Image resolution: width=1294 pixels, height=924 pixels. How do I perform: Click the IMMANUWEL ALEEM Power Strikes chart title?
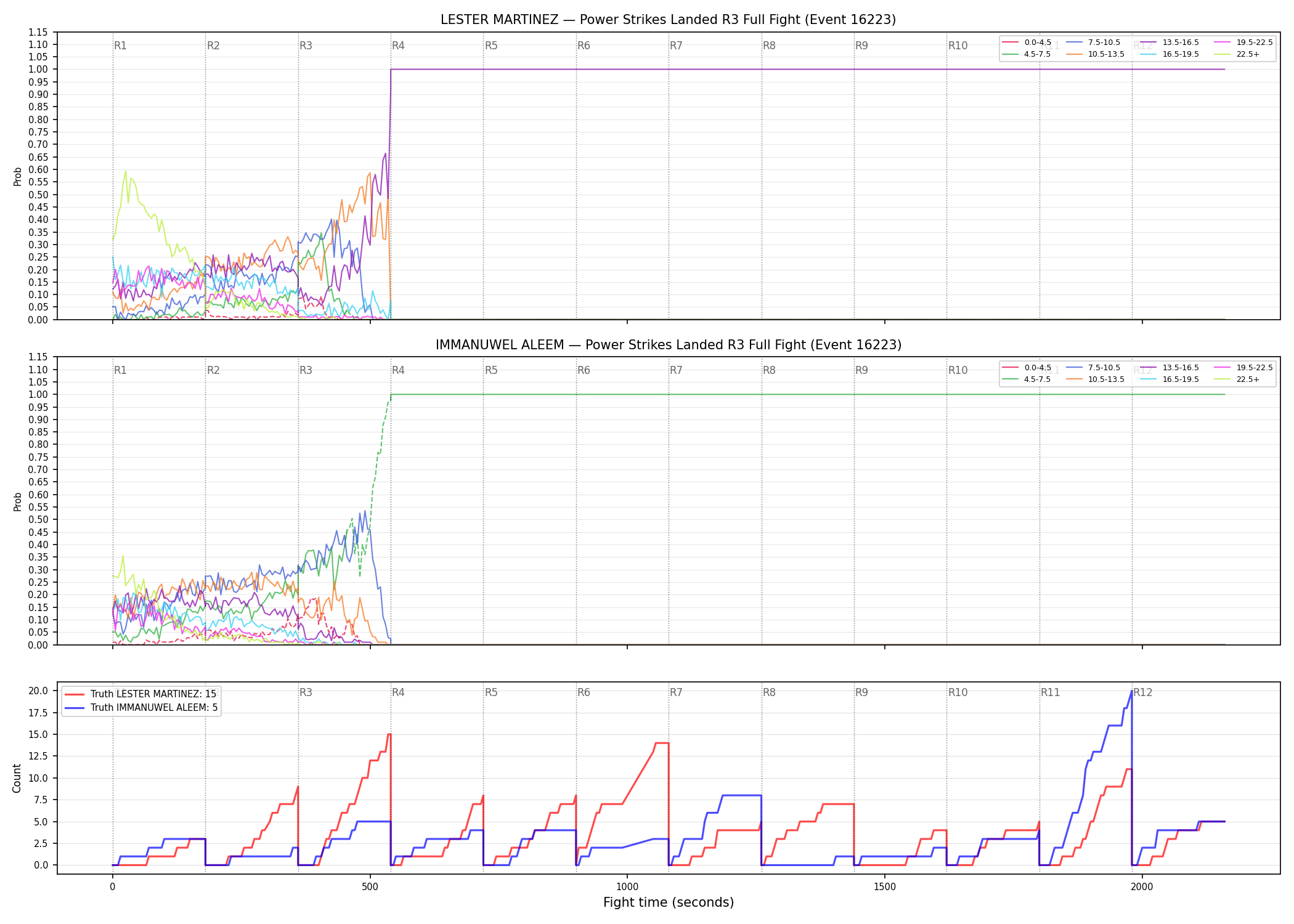pos(668,345)
